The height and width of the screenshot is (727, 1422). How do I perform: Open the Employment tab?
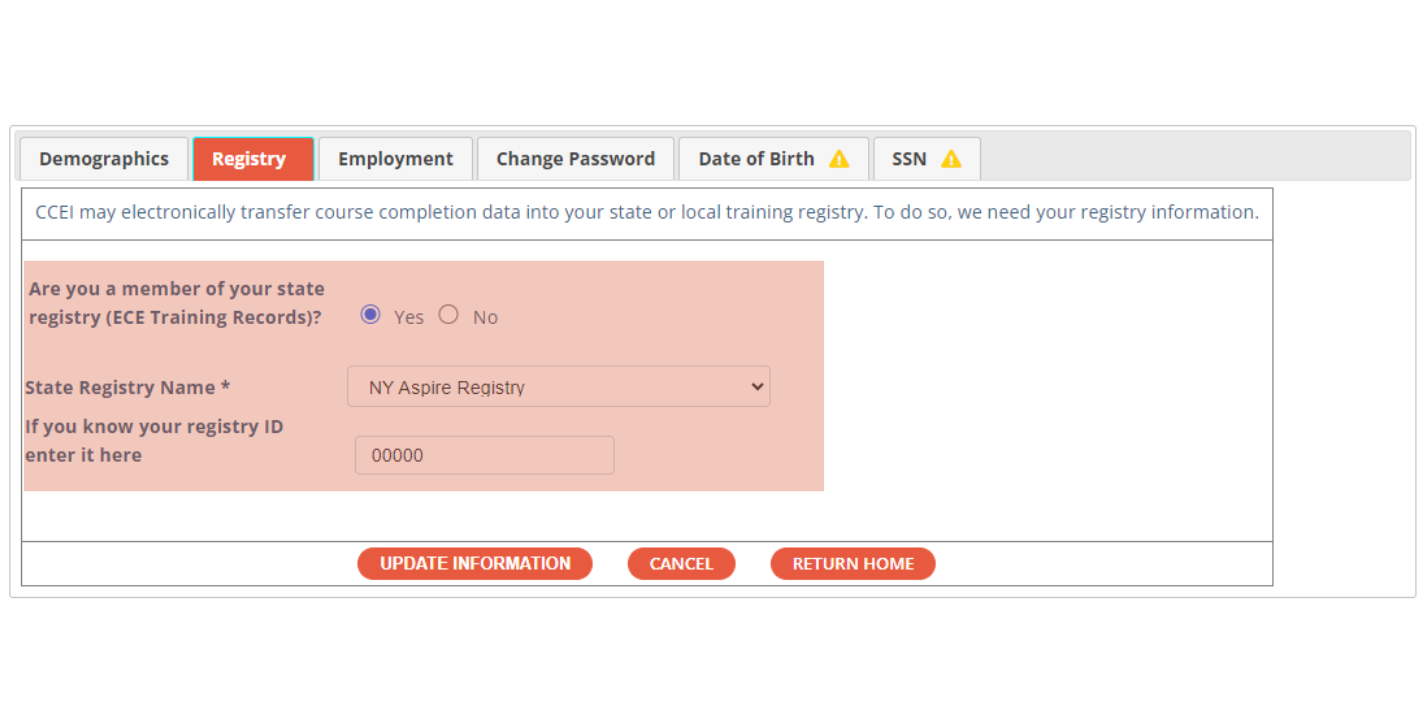(x=395, y=159)
